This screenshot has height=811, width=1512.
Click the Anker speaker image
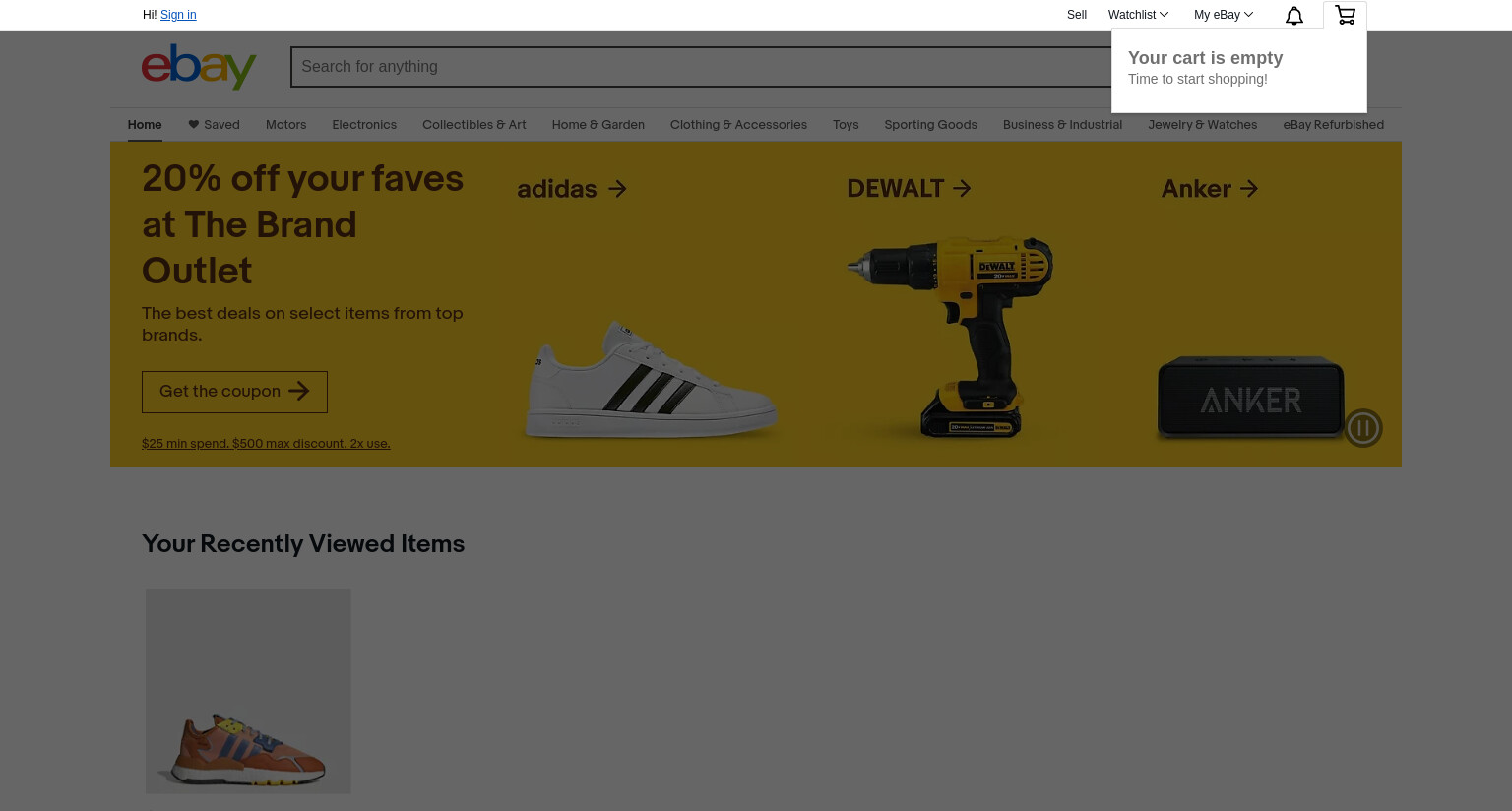1251,397
